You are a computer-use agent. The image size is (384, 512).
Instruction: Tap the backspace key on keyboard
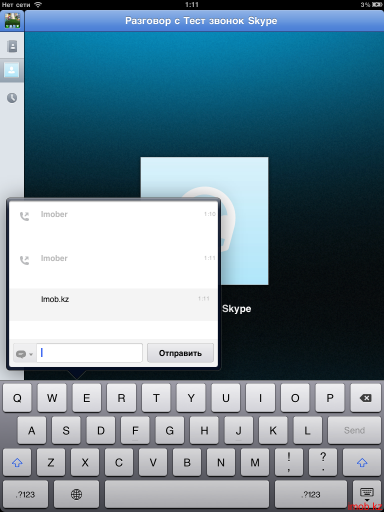(x=366, y=398)
